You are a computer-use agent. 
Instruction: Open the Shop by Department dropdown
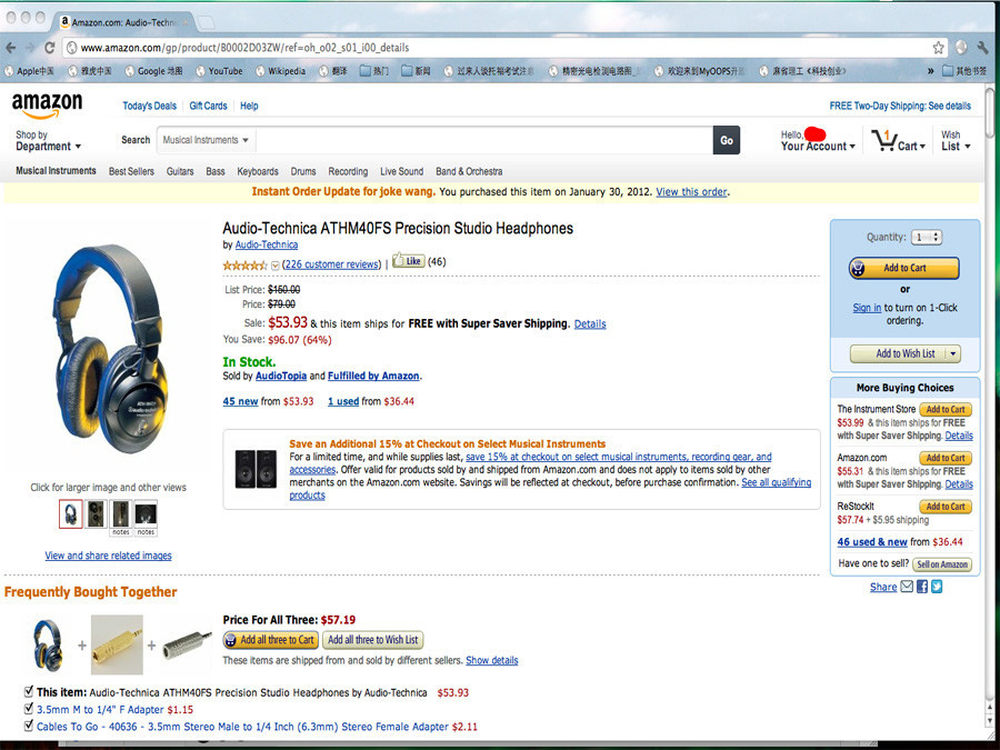[x=48, y=140]
